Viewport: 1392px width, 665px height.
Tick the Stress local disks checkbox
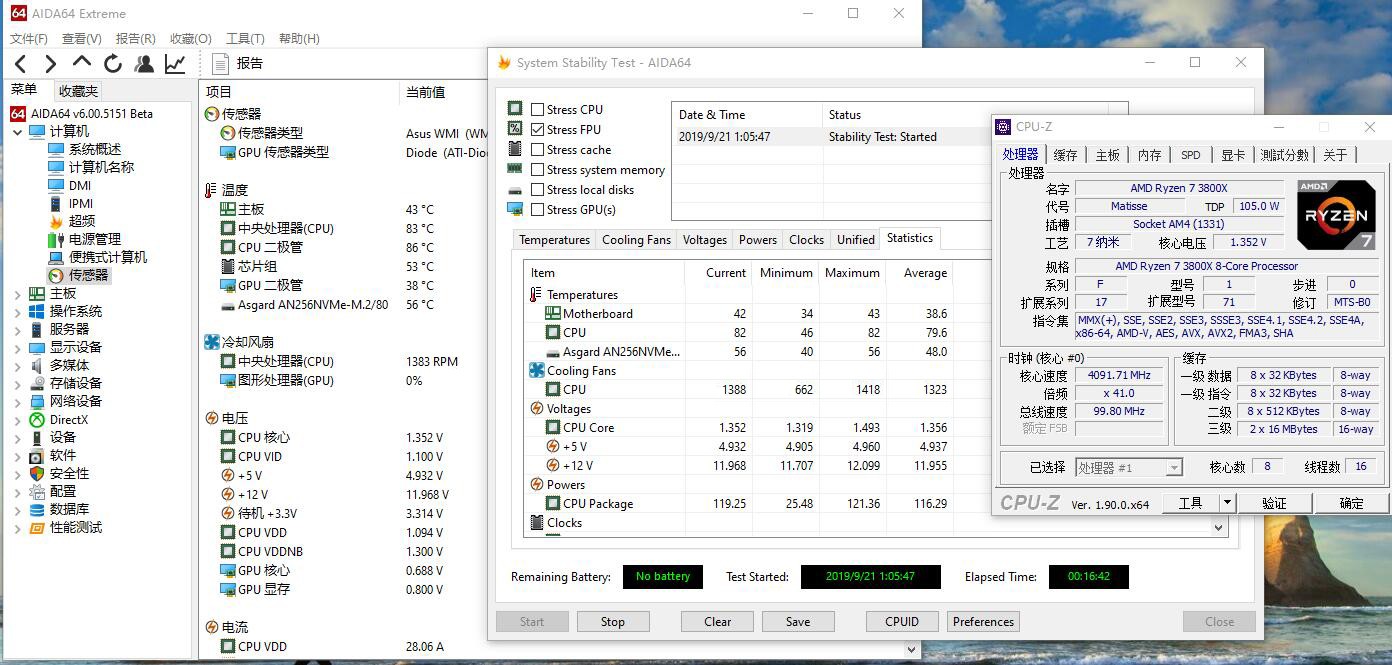coord(538,190)
